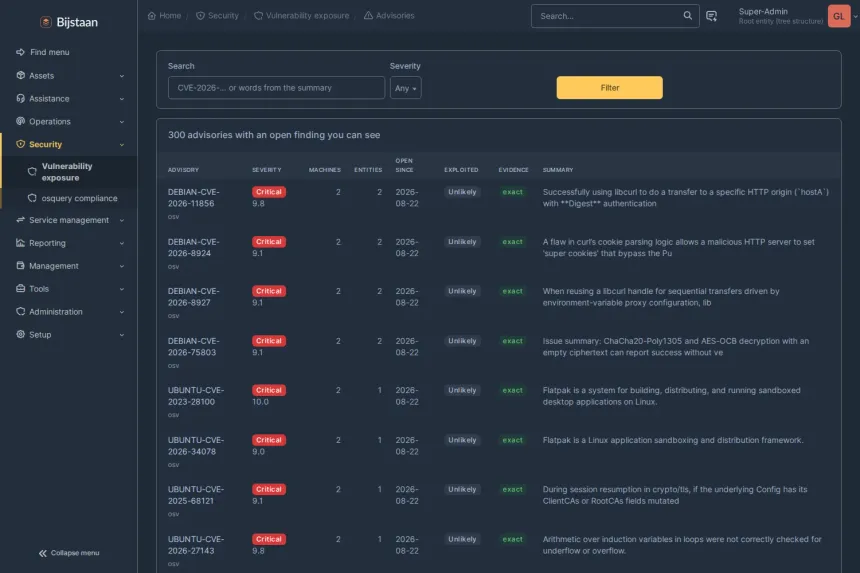Click '300 advisories with an open finding' heading
Image resolution: width=860 pixels, height=573 pixels.
click(274, 135)
